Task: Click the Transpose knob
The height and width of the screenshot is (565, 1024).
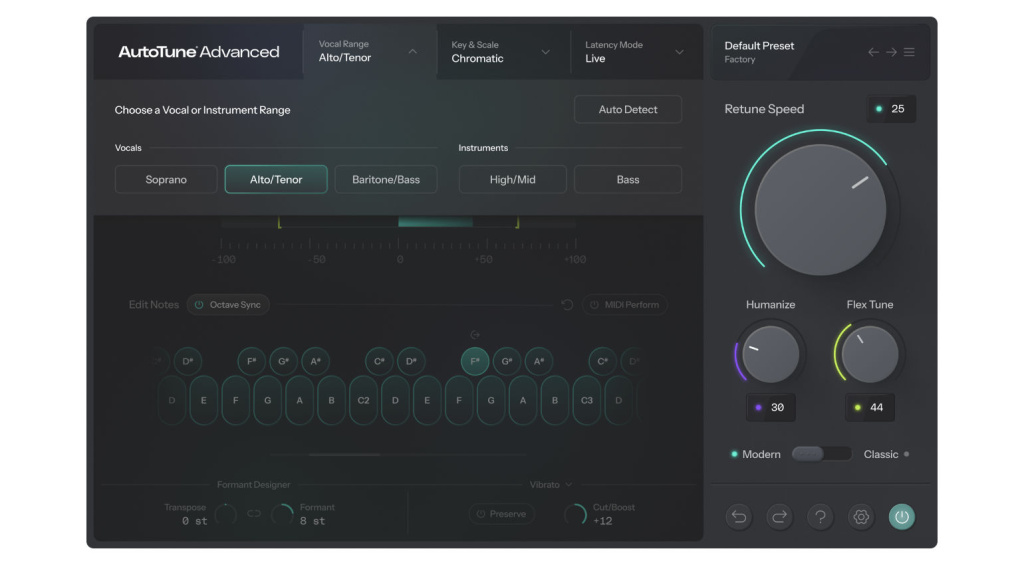Action: 225,515
